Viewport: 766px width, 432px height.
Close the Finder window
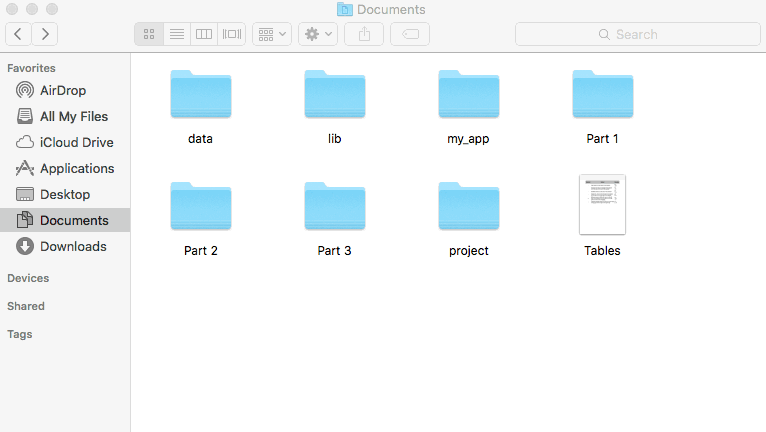tap(12, 9)
